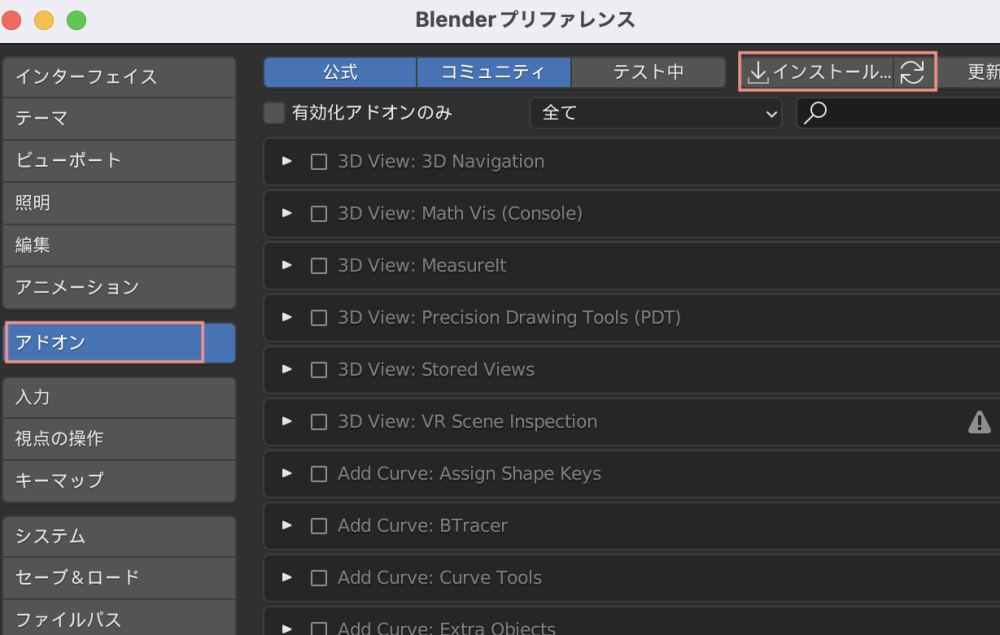Enable the MeasureIt add-on

pos(319,265)
